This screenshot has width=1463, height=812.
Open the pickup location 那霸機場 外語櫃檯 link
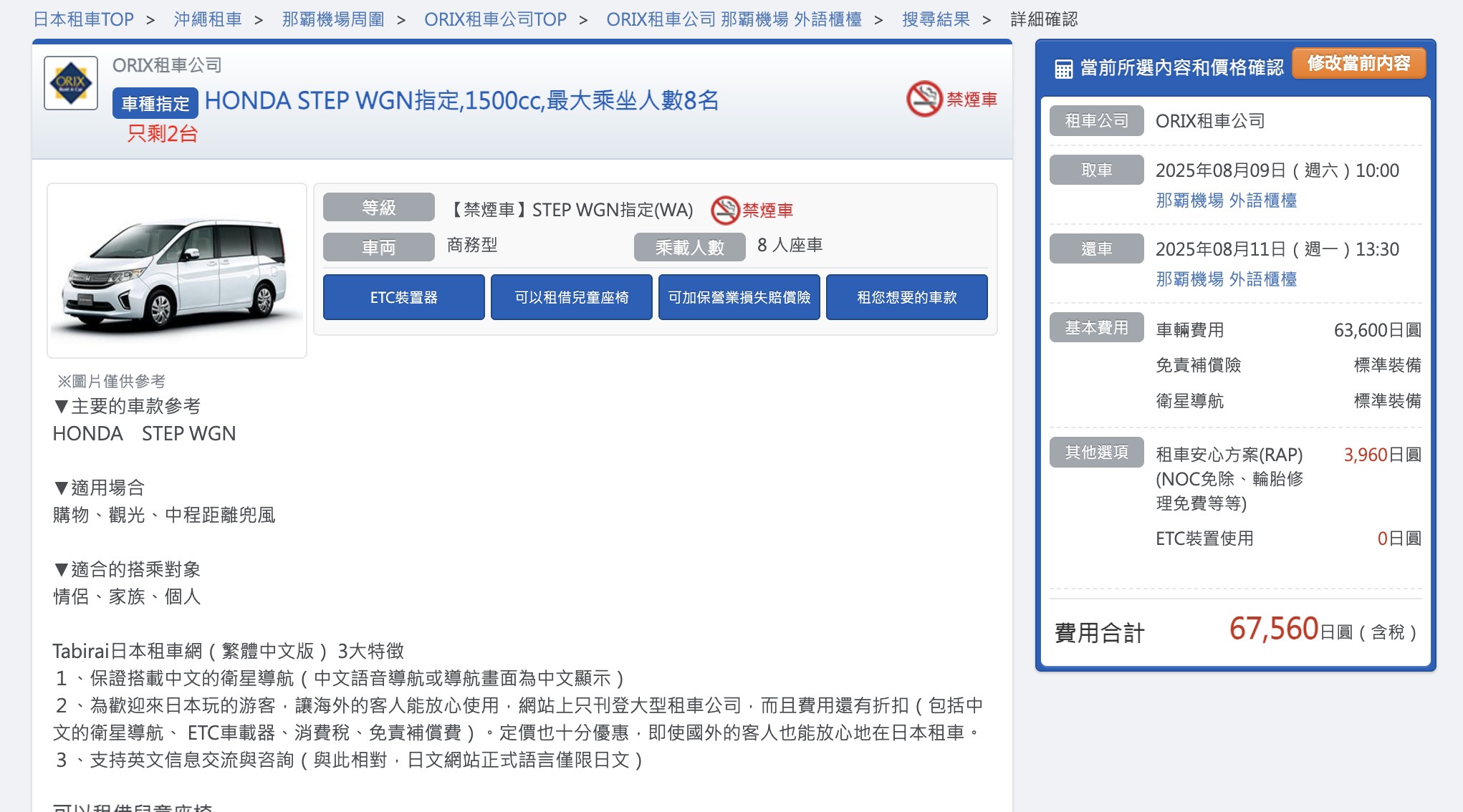point(1226,200)
